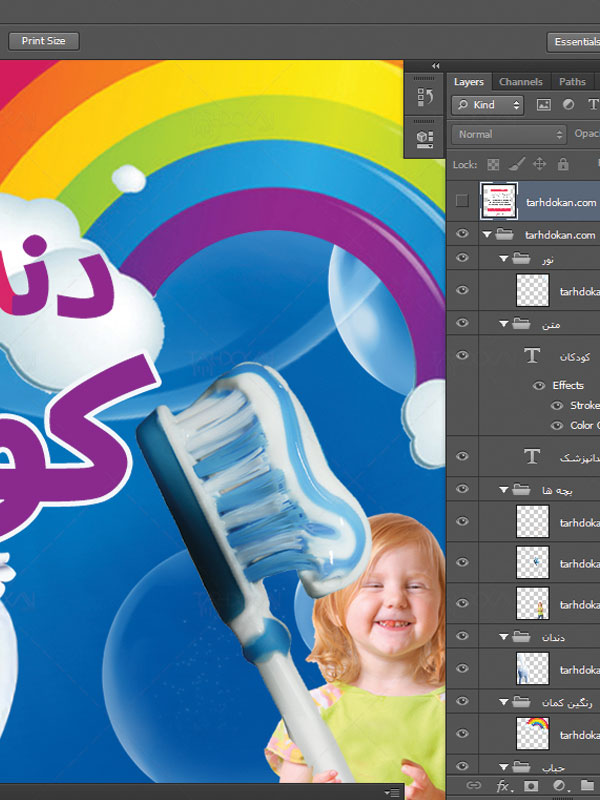Toggle the Color Overlay effect eye

pyautogui.click(x=557, y=426)
